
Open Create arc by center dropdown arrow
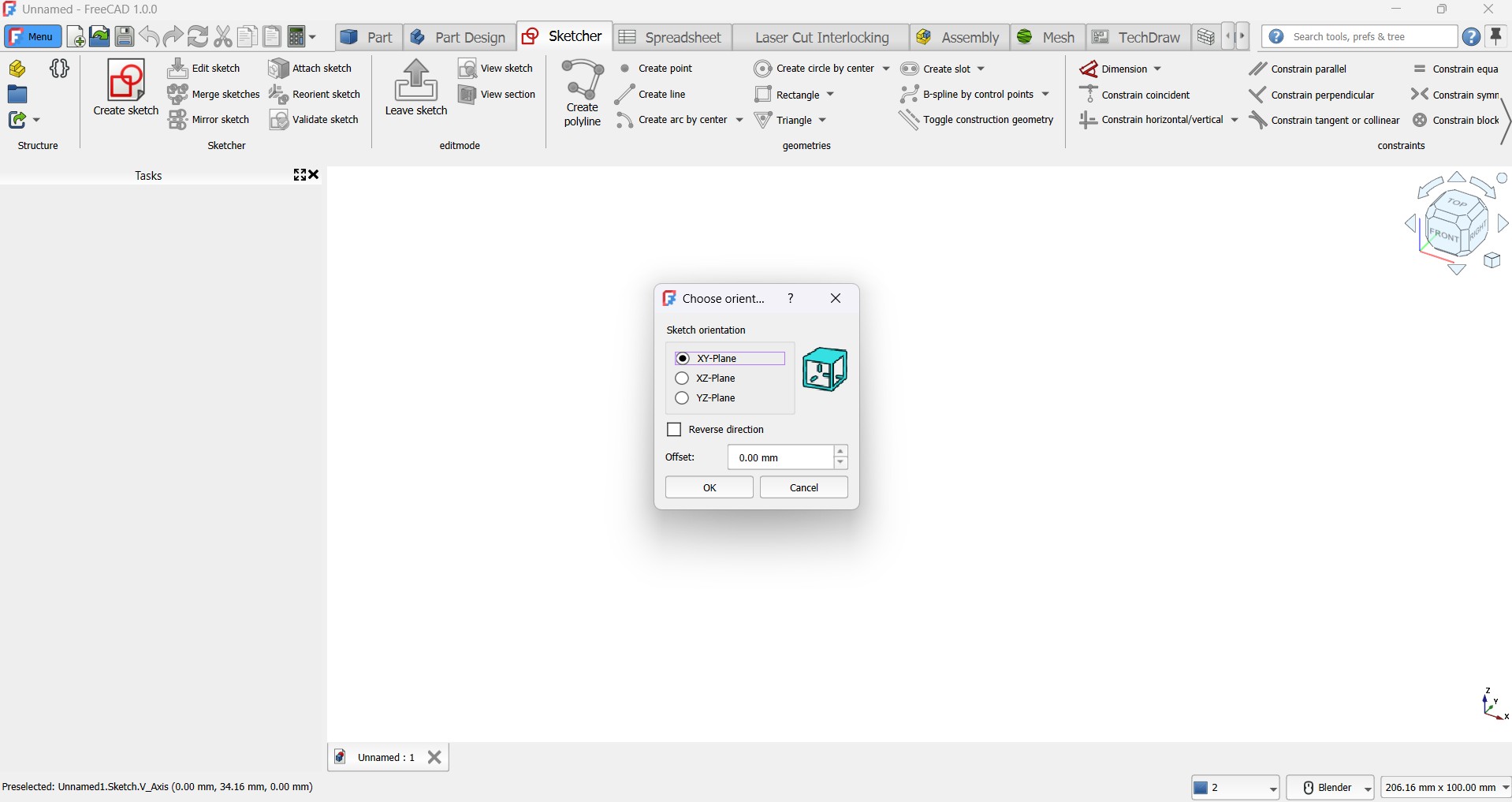(739, 120)
